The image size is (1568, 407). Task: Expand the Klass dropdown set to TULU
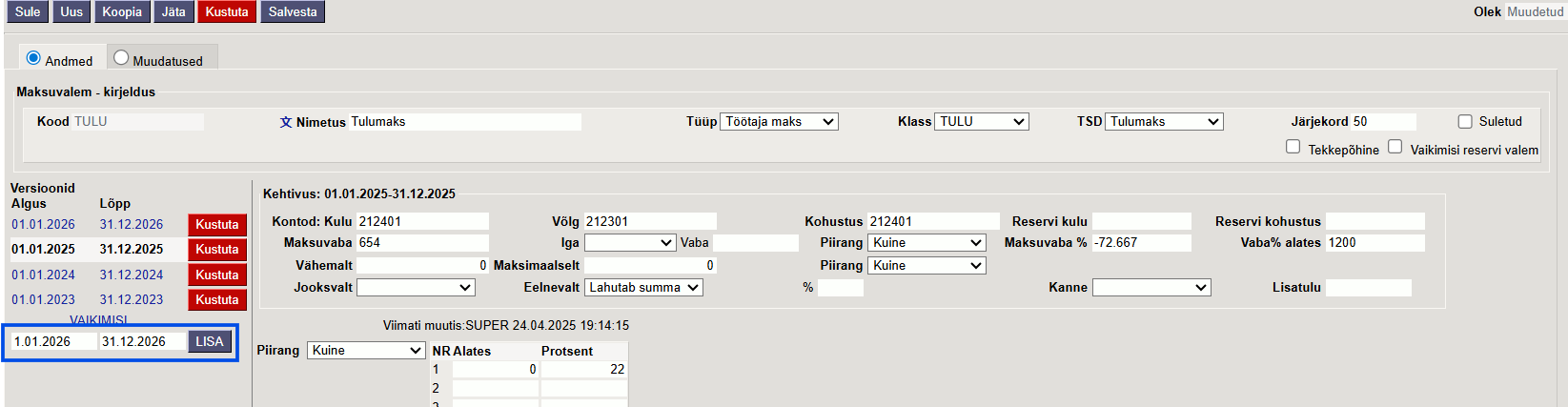click(x=981, y=122)
